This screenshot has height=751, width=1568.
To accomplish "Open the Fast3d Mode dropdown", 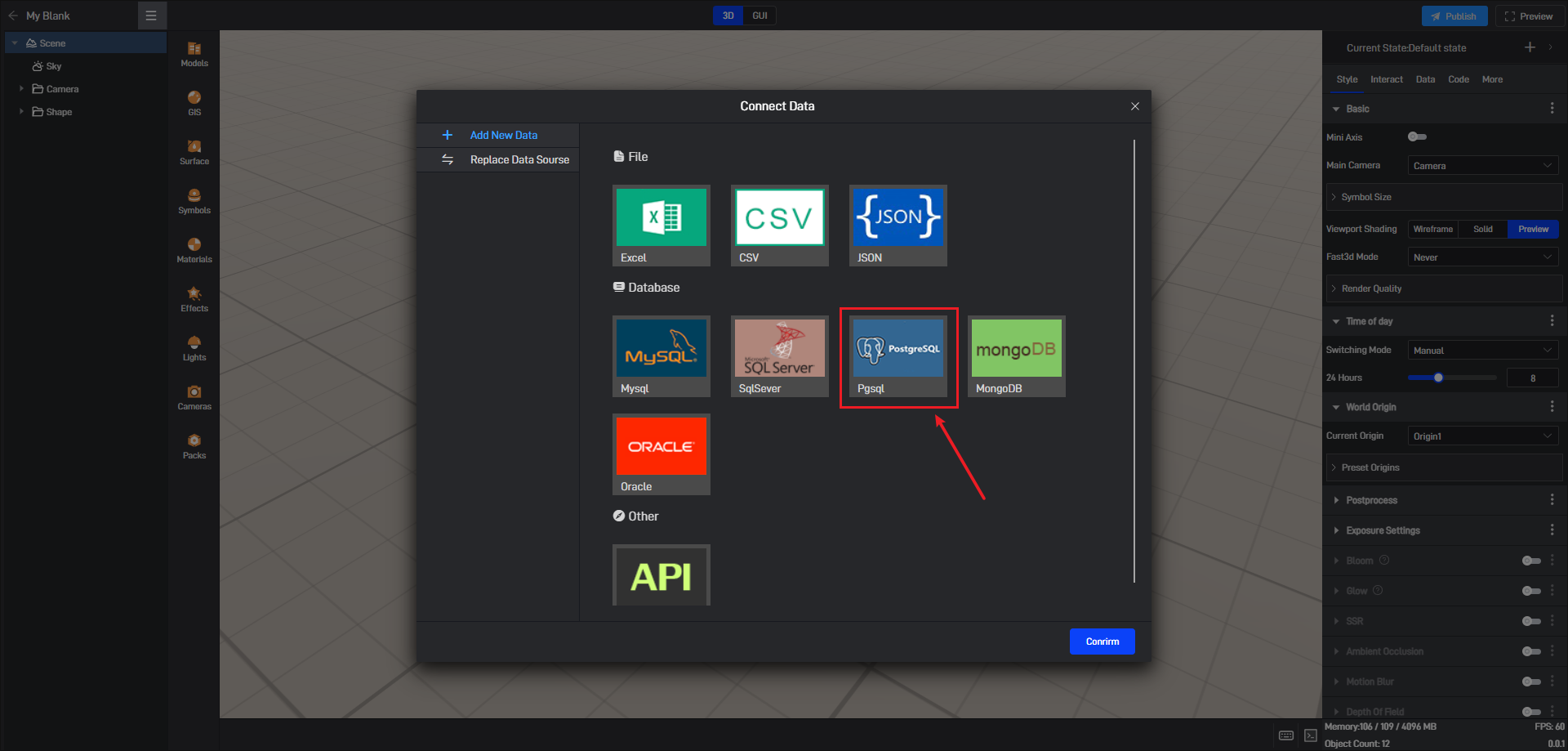I will (x=1483, y=257).
